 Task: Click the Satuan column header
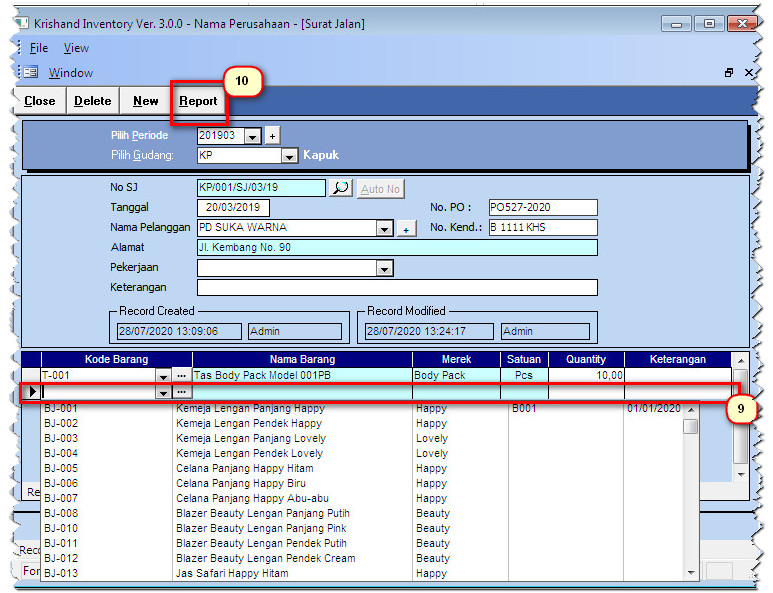tap(524, 359)
